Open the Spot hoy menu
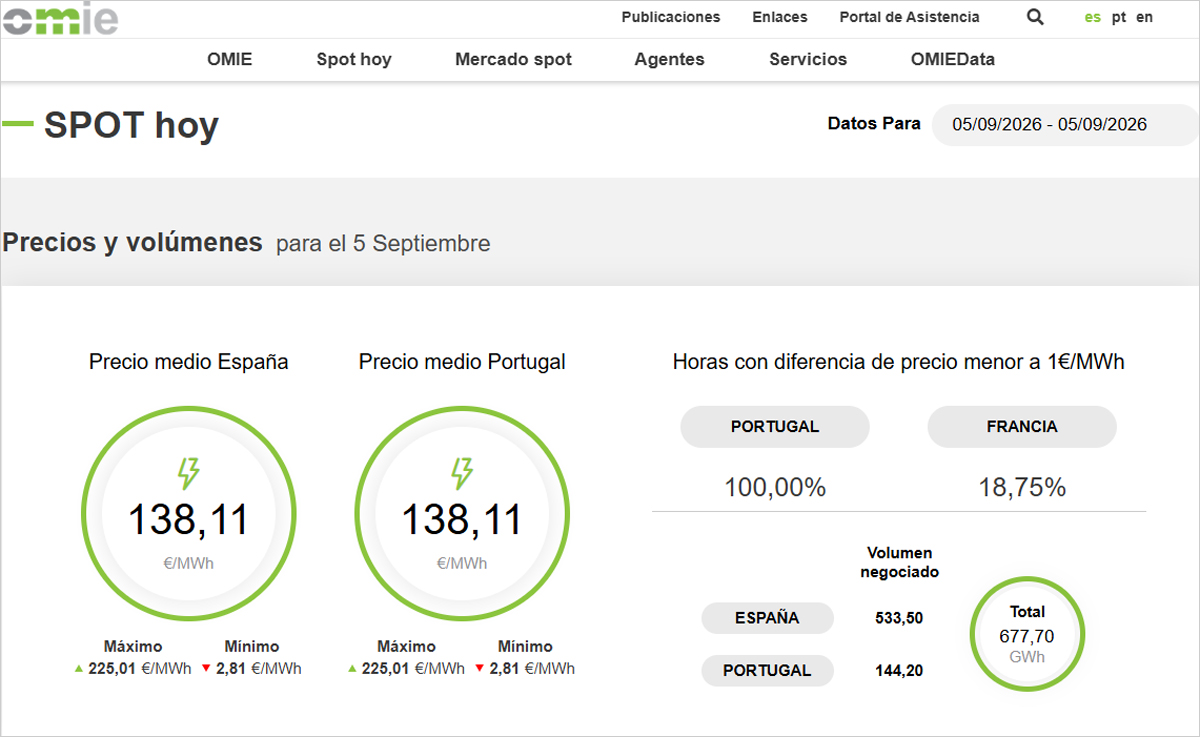Viewport: 1200px width, 737px height. (354, 59)
